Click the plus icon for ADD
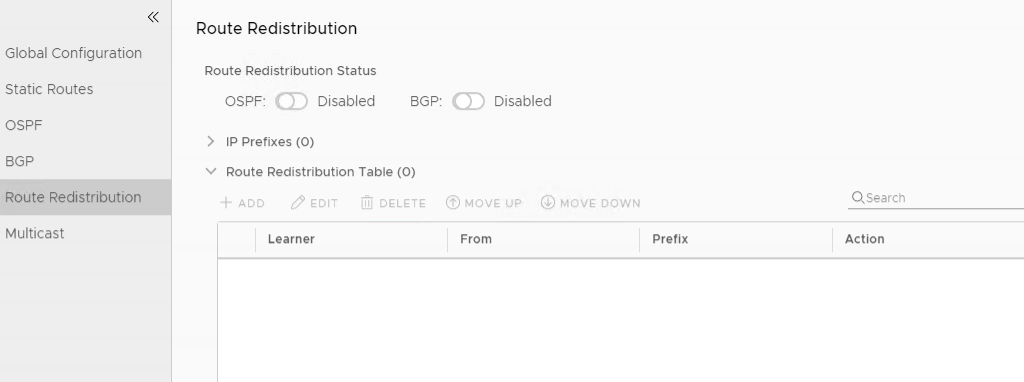This screenshot has height=382, width=1024. [226, 202]
